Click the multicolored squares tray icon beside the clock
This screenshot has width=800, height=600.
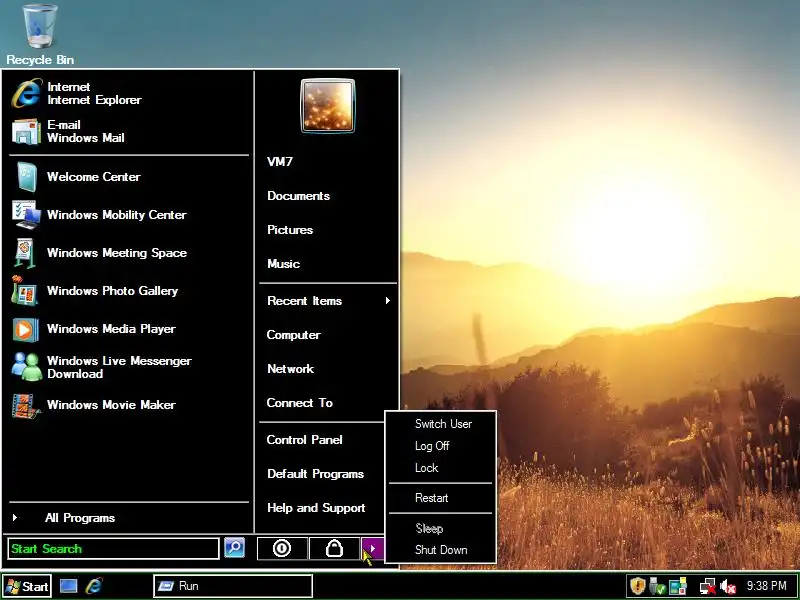click(x=678, y=586)
